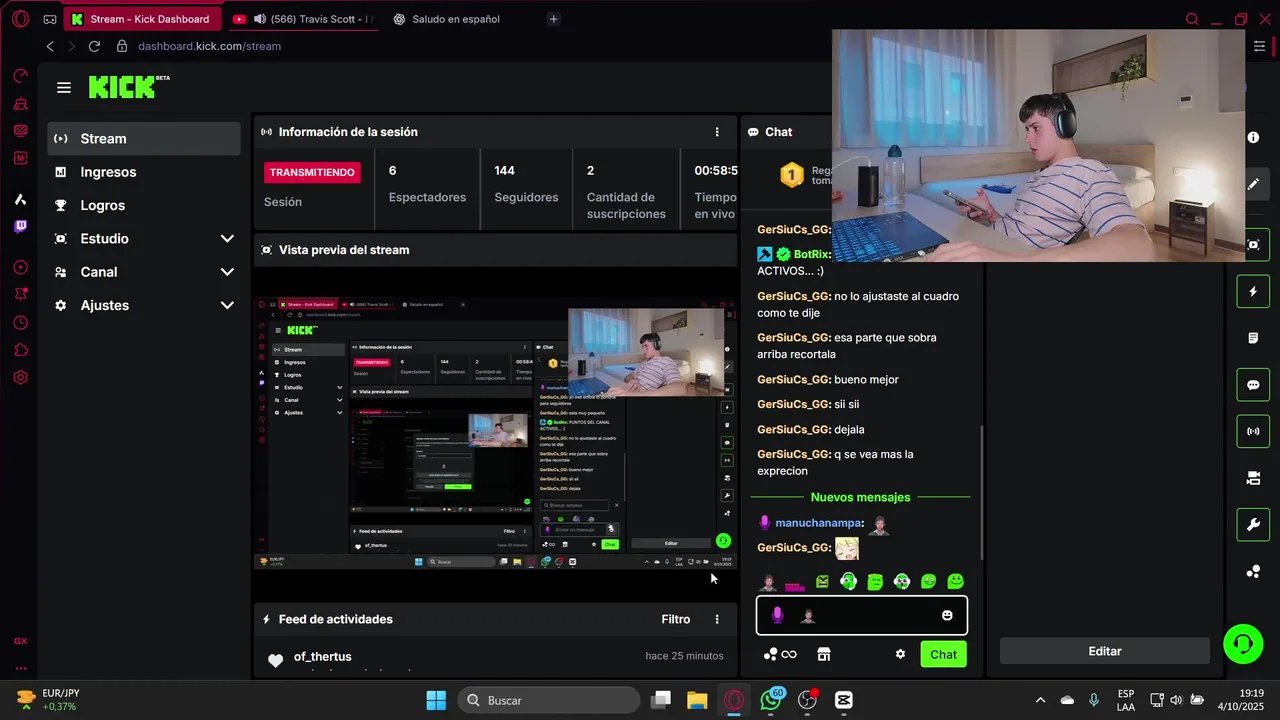This screenshot has width=1280, height=720.
Task: Open the chat emoji picker
Action: click(947, 615)
